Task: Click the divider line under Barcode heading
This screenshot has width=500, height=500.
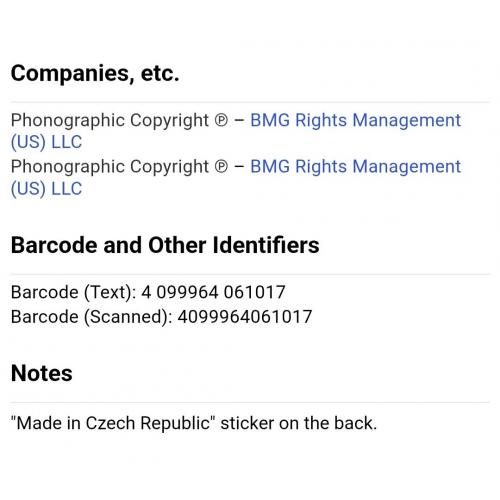Action: [x=250, y=274]
